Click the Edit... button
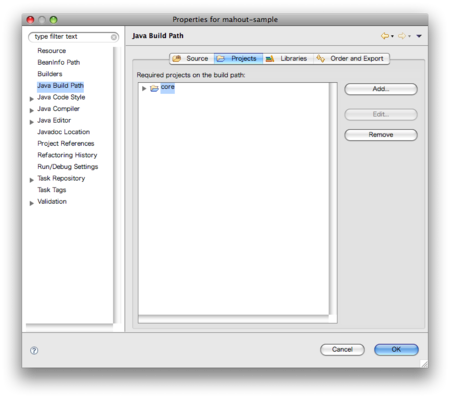 pos(381,114)
